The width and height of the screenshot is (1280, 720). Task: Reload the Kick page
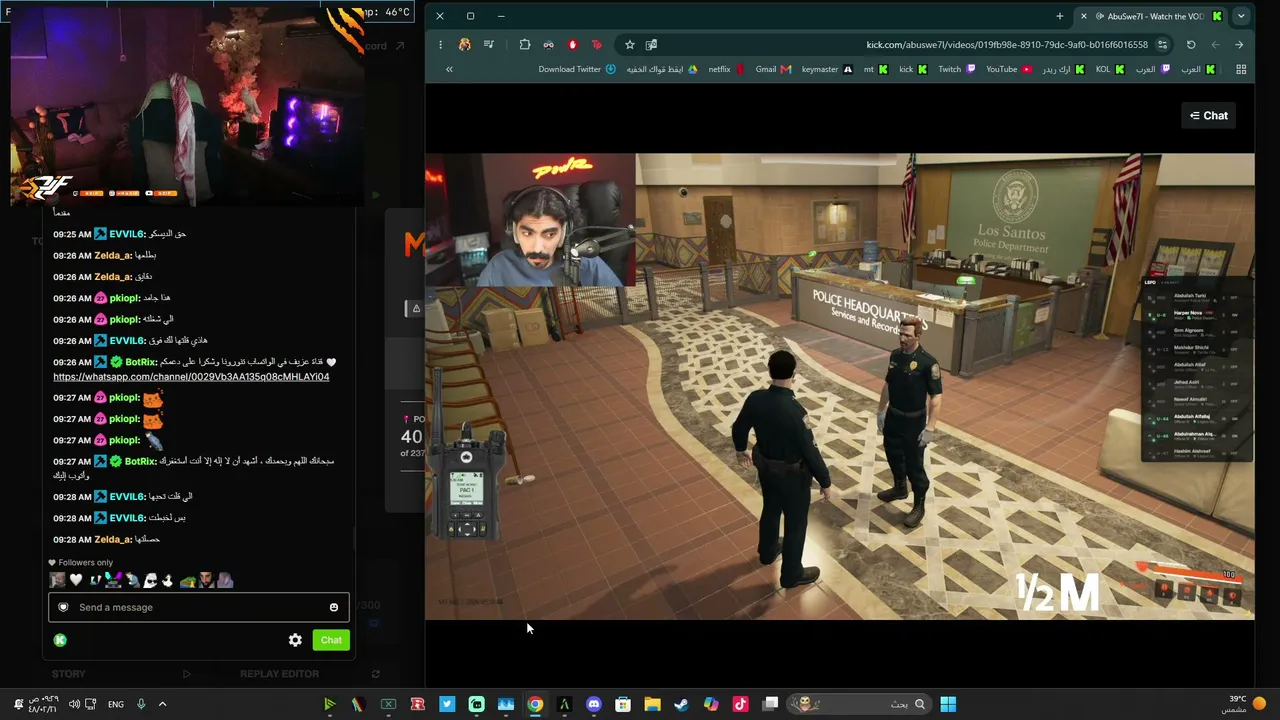1191,44
